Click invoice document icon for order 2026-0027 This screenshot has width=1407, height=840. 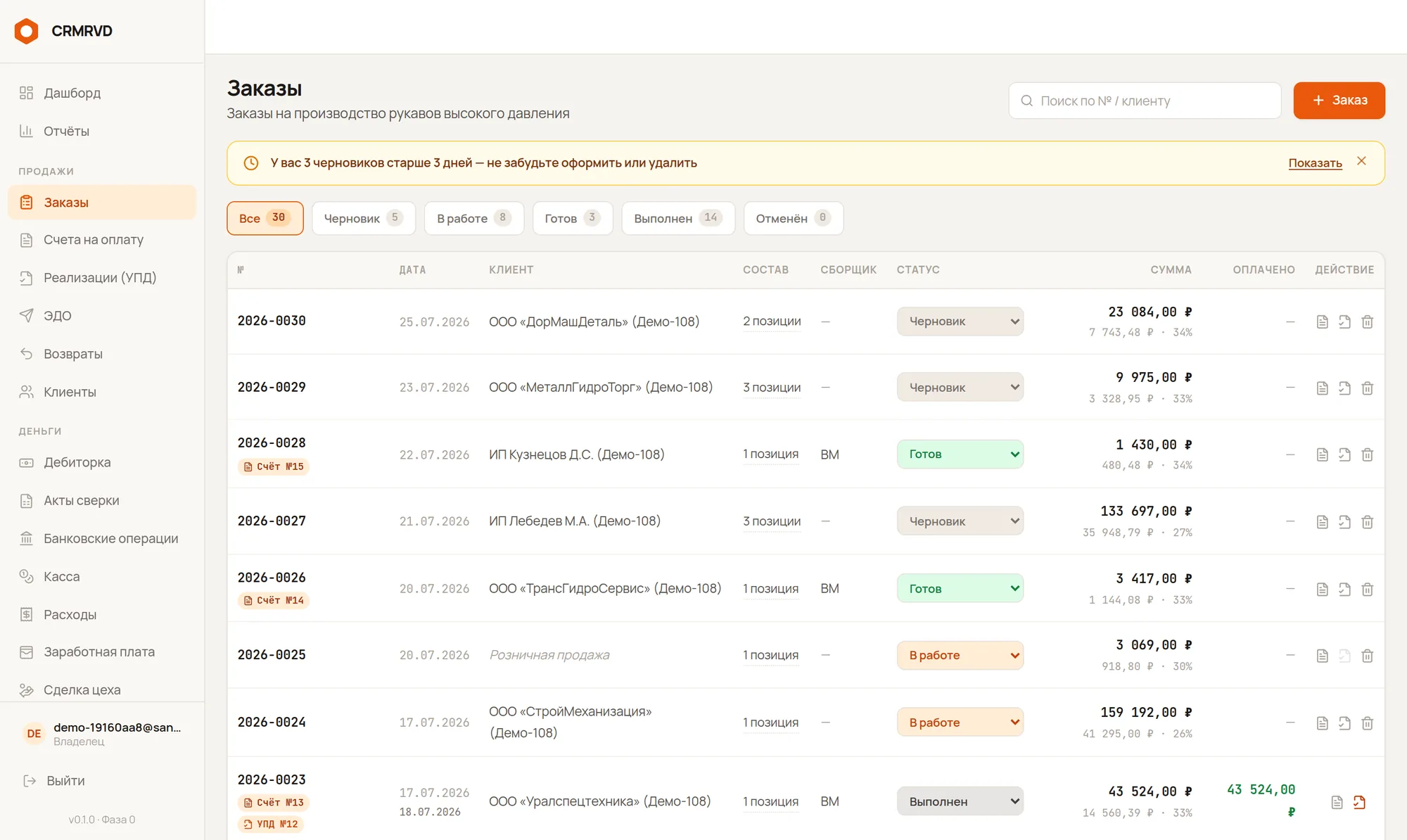(x=1322, y=522)
